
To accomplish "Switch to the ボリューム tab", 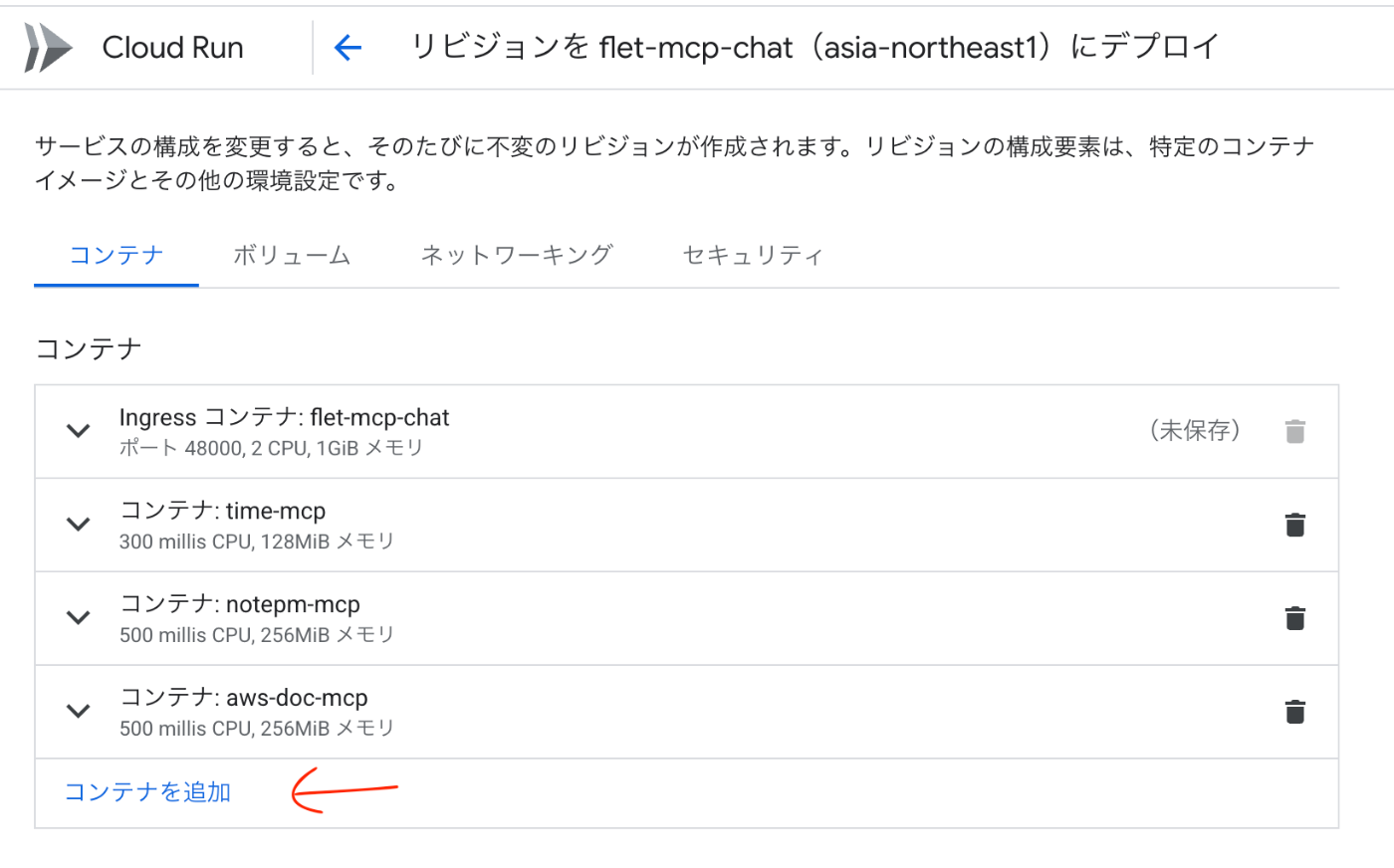I will tap(292, 256).
